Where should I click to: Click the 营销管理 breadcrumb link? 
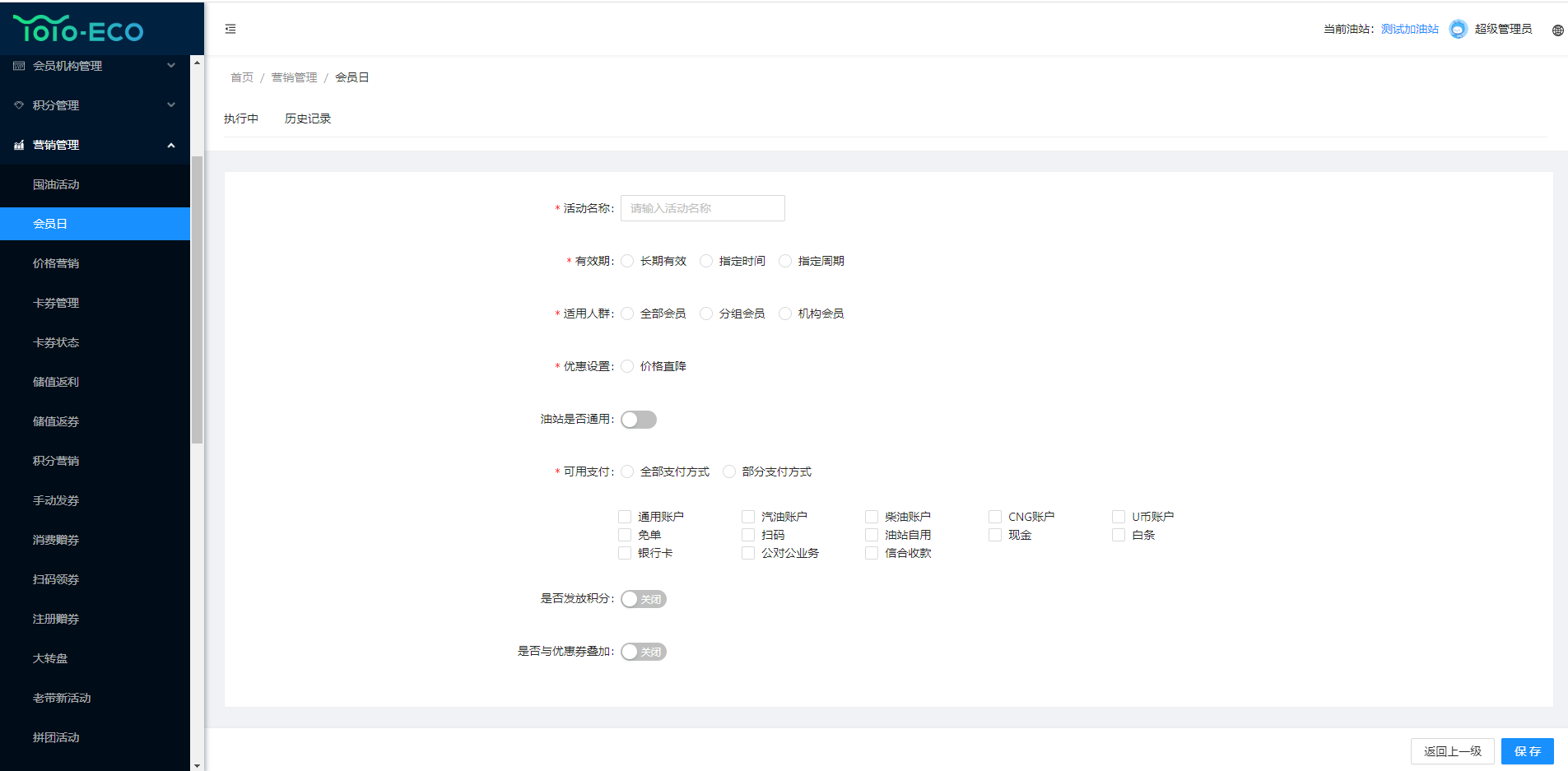click(294, 77)
